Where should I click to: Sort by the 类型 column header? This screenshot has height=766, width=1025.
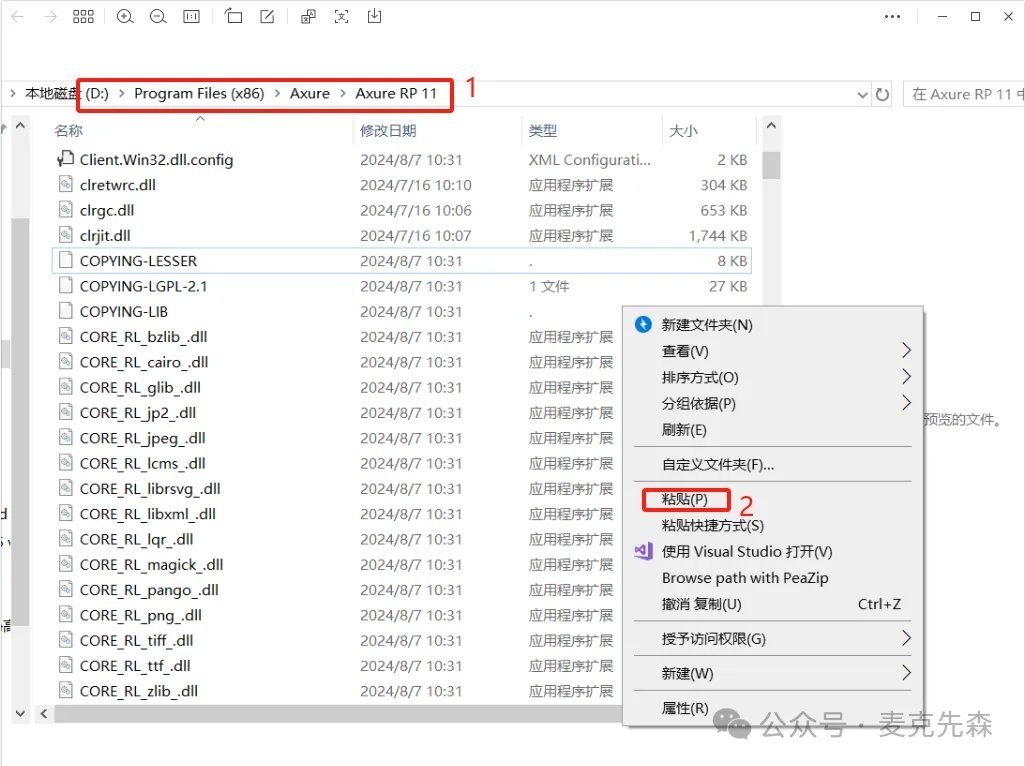543,131
